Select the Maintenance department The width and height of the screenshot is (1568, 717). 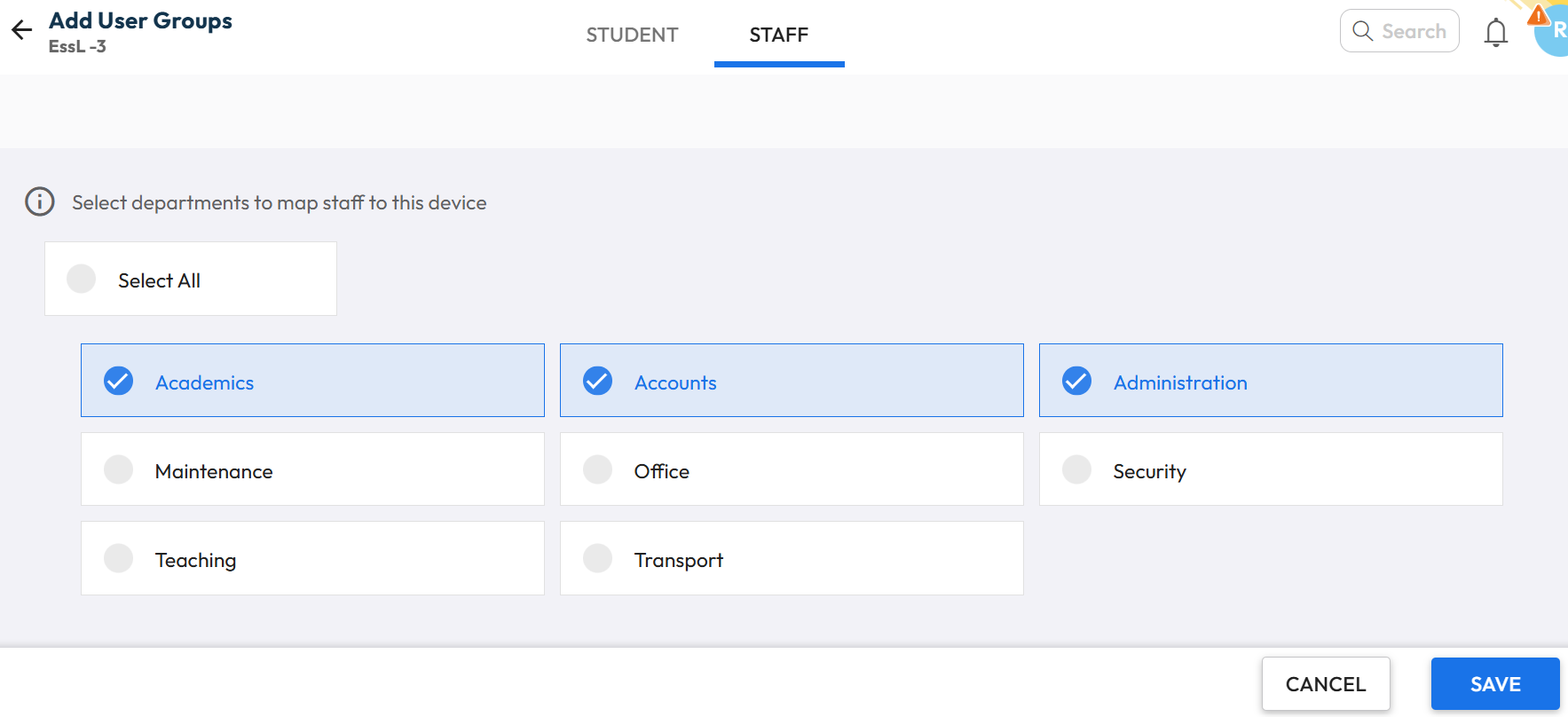(x=119, y=469)
